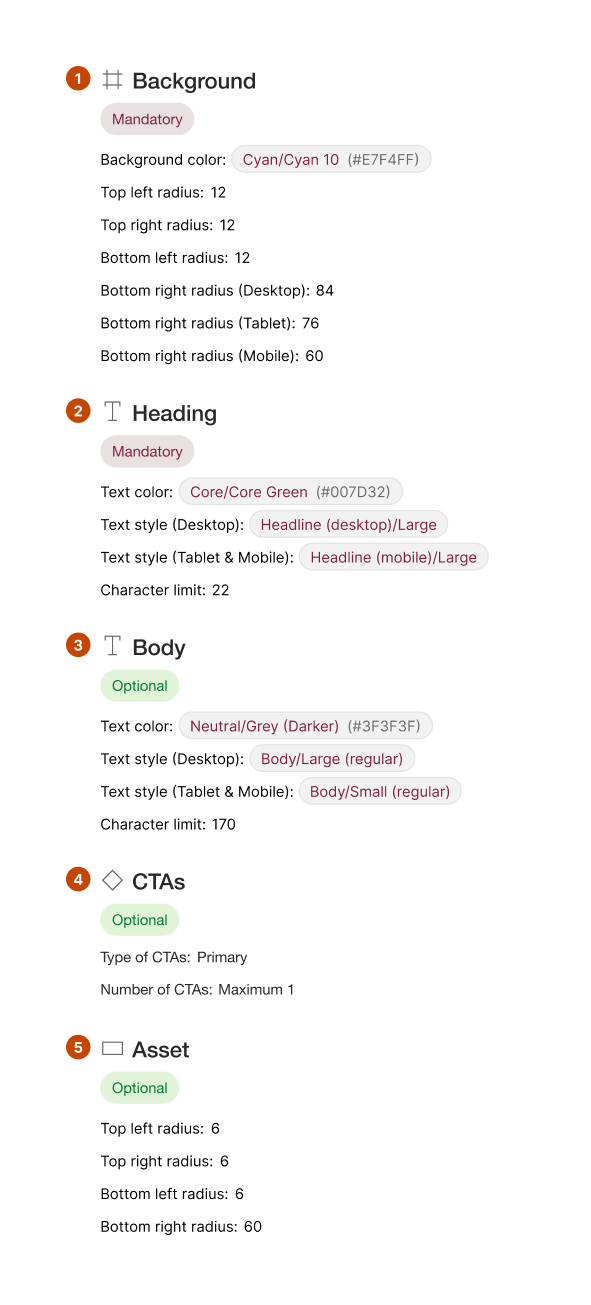Viewport: 591px width, 1305px height.
Task: Click the diamond icon next to CTAs
Action: click(x=113, y=880)
